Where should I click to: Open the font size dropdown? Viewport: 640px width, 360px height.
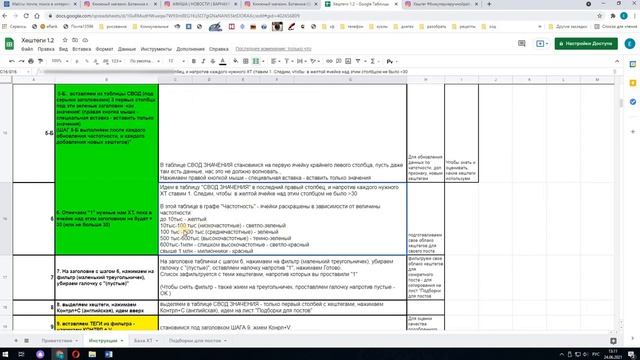coord(176,61)
